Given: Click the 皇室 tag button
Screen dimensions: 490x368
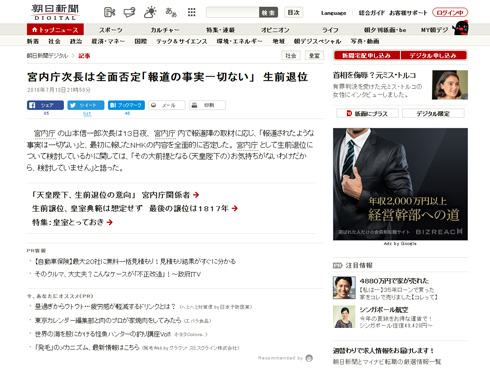Looking at the screenshot, I should click(x=315, y=56).
